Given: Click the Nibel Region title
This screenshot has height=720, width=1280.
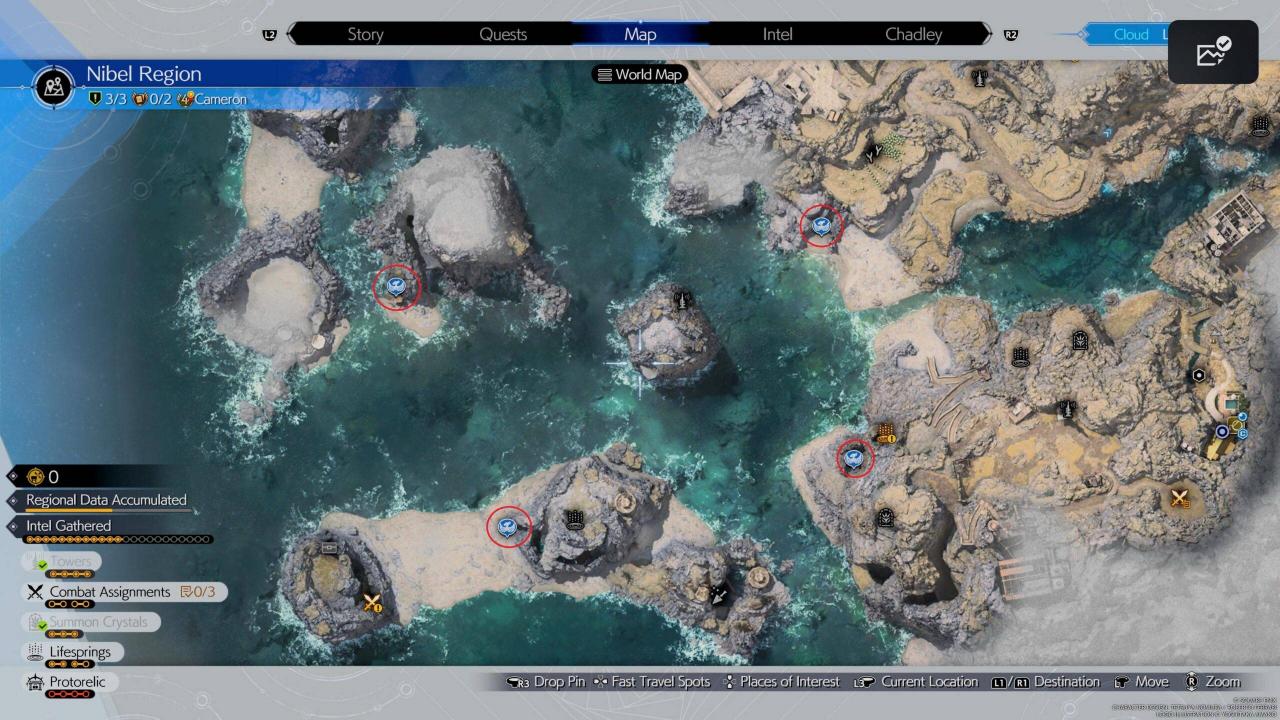Looking at the screenshot, I should coord(143,74).
